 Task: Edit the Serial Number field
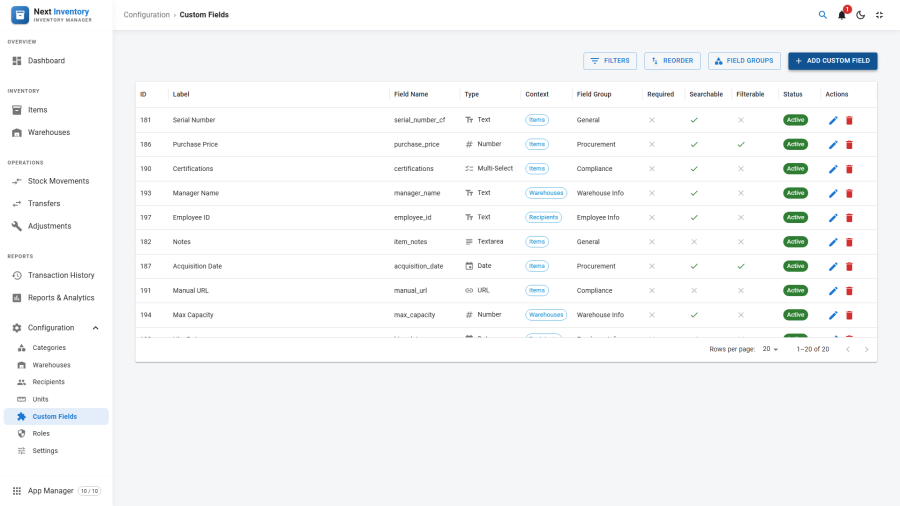pos(833,120)
